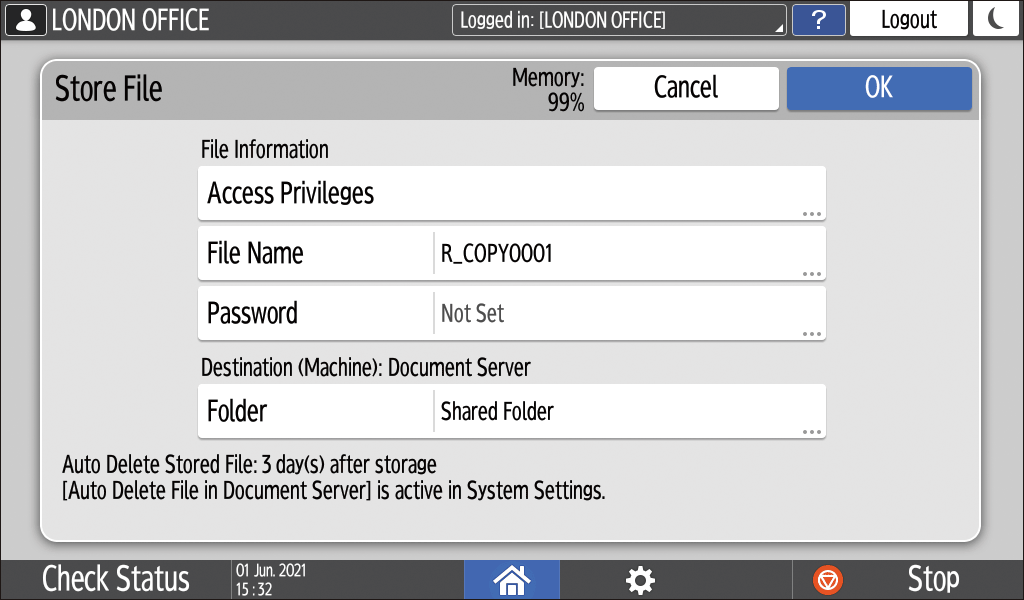Open Check Status
The width and height of the screenshot is (1024, 600).
click(x=116, y=579)
